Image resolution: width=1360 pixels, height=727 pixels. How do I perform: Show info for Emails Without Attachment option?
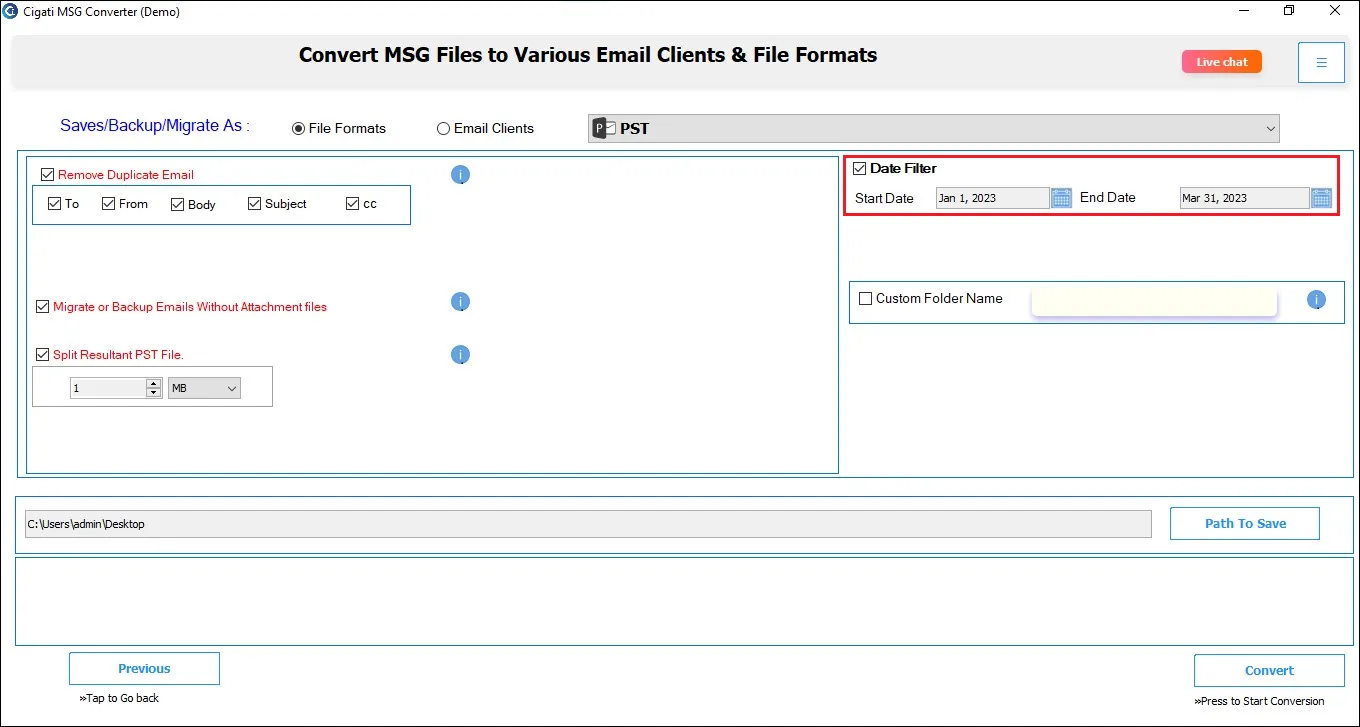[x=460, y=302]
